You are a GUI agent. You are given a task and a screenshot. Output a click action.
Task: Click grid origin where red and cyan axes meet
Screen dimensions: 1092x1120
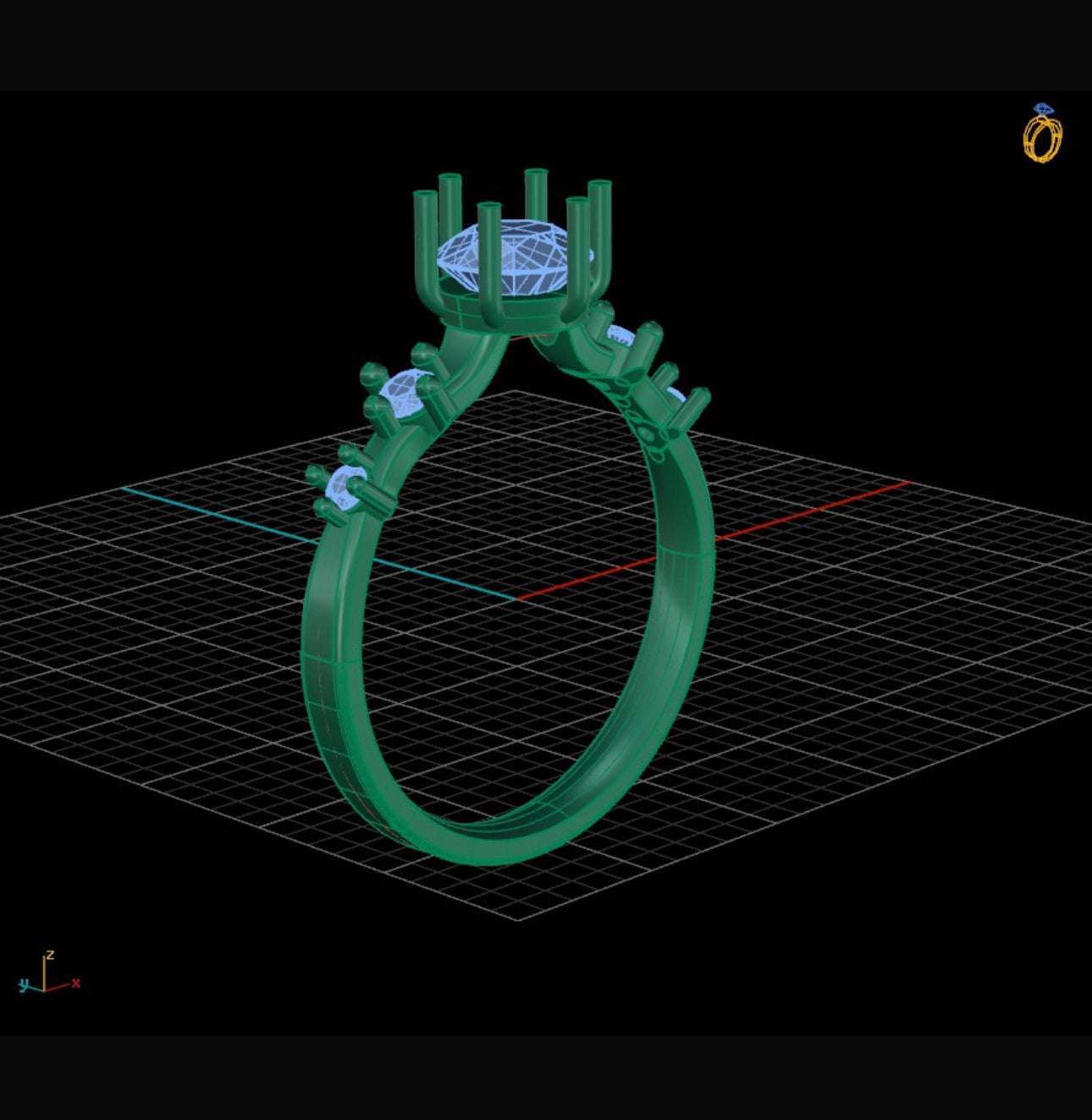click(517, 598)
